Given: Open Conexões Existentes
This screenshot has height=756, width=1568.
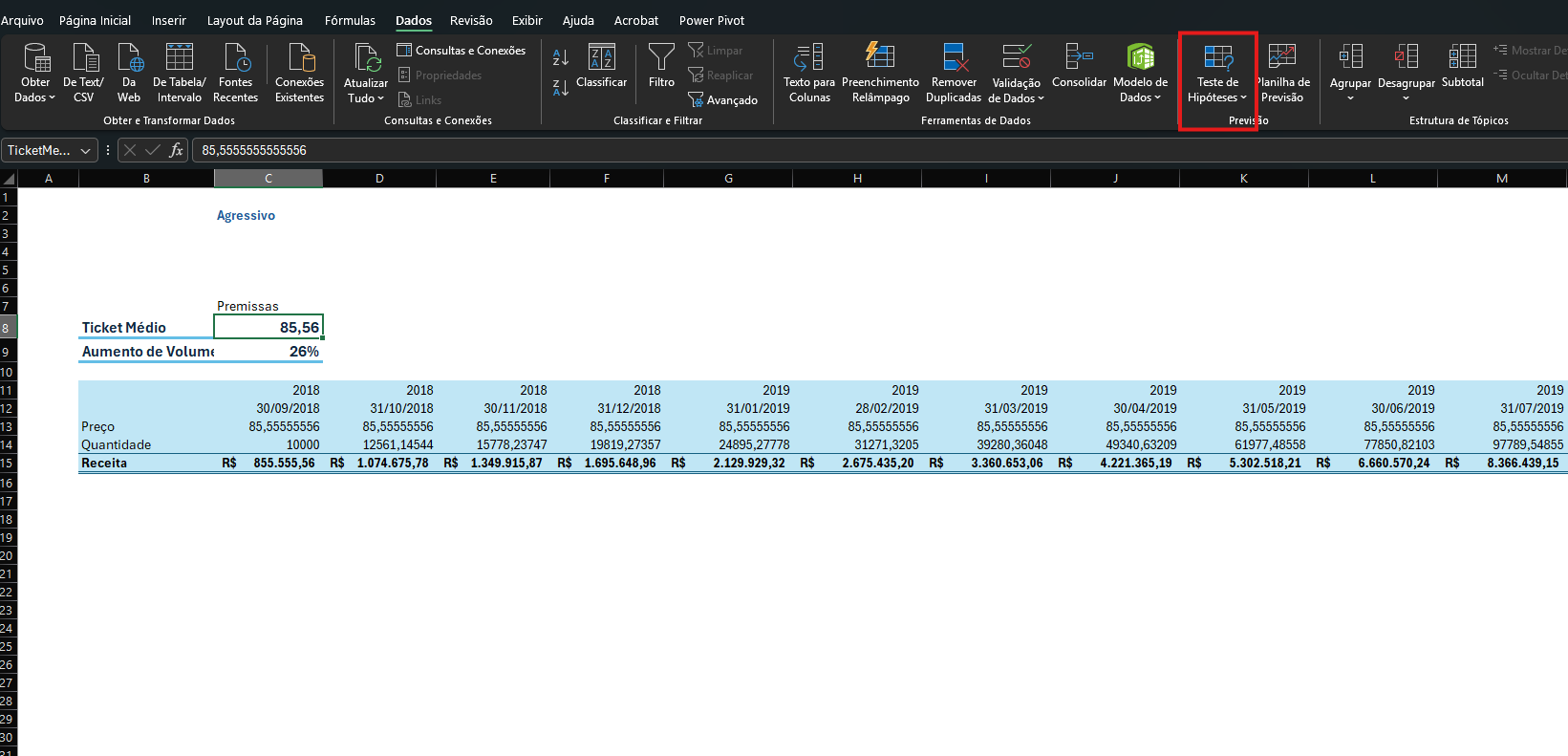Looking at the screenshot, I should click(x=300, y=73).
